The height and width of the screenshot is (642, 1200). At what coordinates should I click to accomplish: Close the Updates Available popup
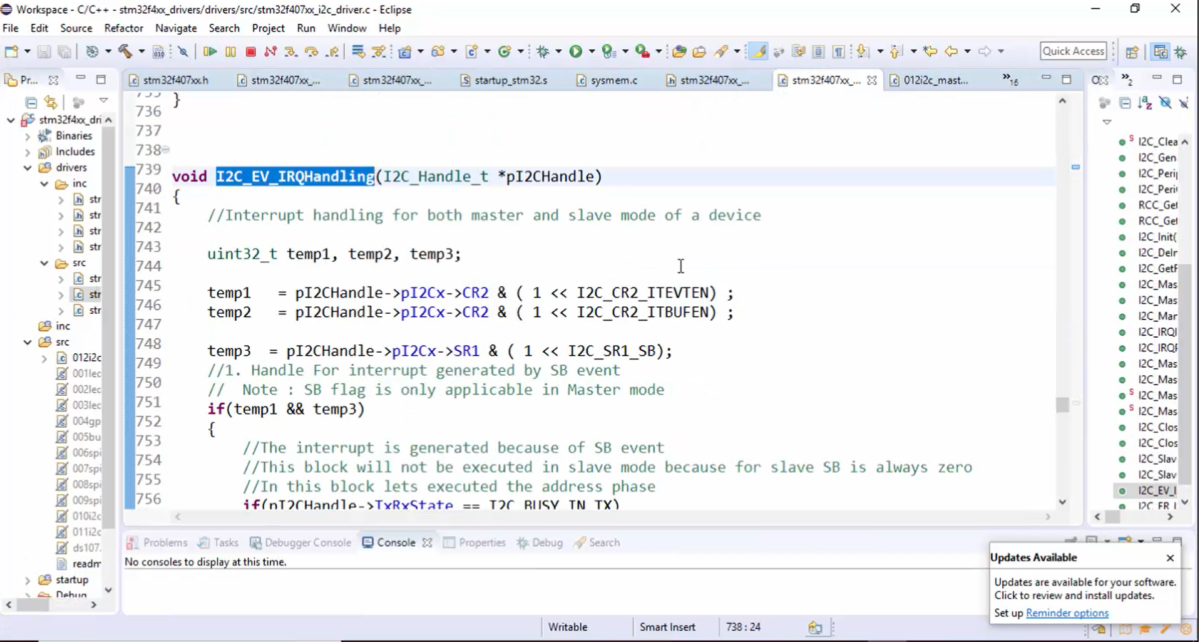(1170, 558)
